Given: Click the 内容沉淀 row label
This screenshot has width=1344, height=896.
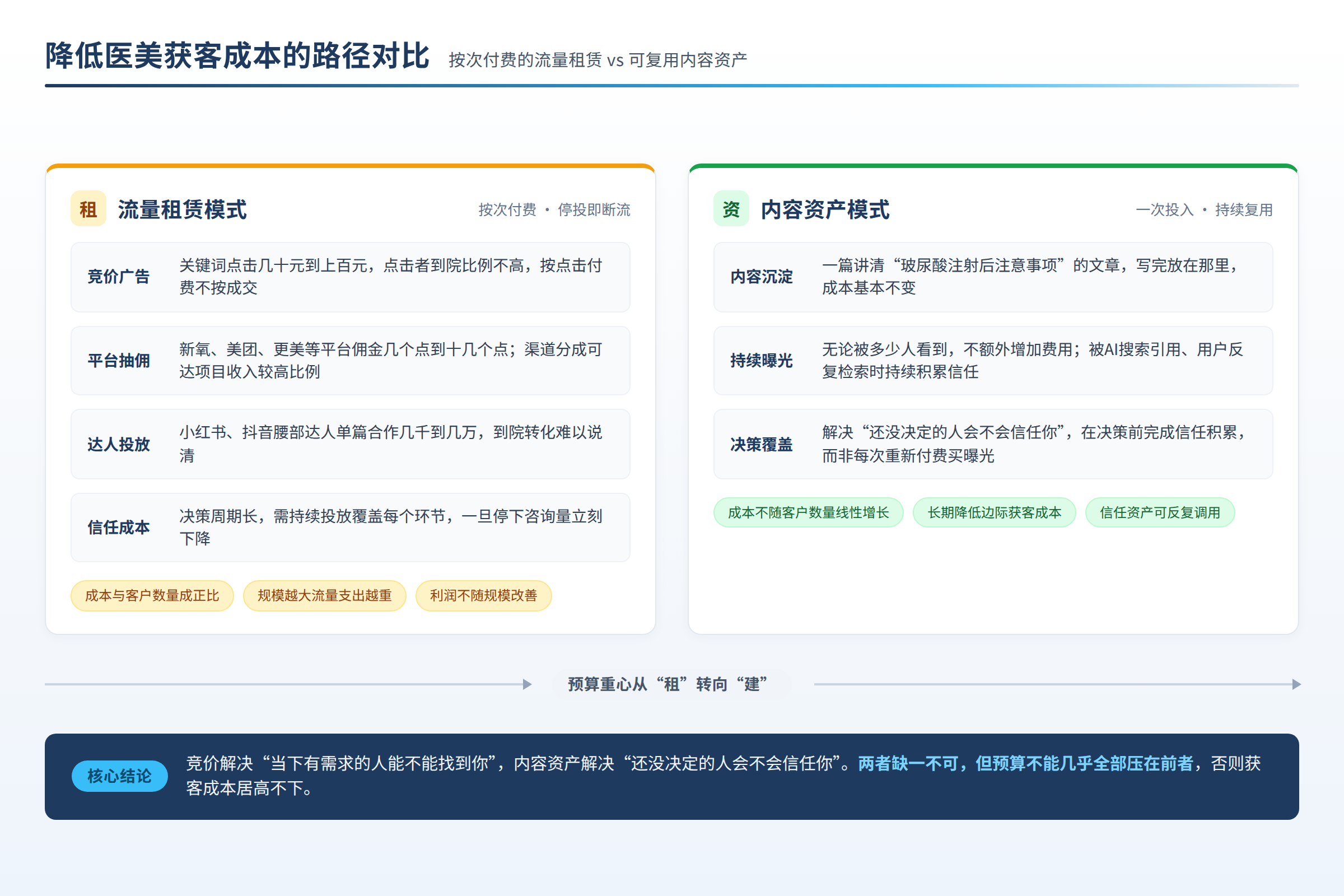Looking at the screenshot, I should coord(761,277).
